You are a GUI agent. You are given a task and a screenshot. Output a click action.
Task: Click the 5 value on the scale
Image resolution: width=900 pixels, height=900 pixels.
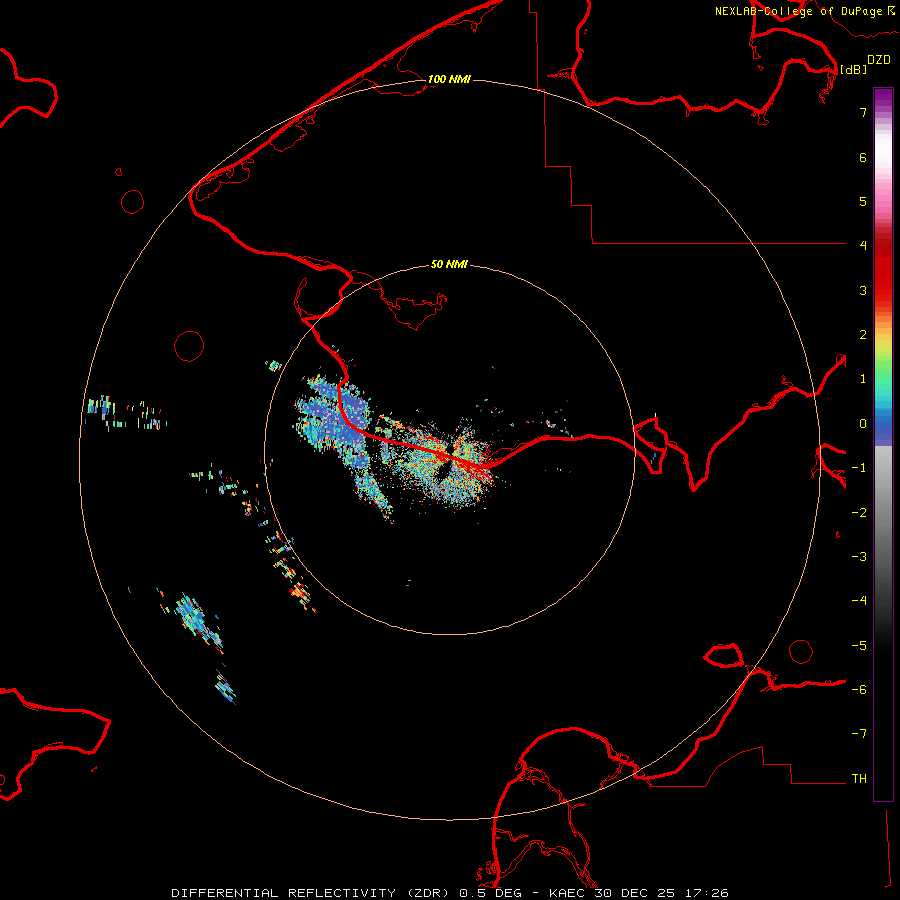pyautogui.click(x=863, y=201)
